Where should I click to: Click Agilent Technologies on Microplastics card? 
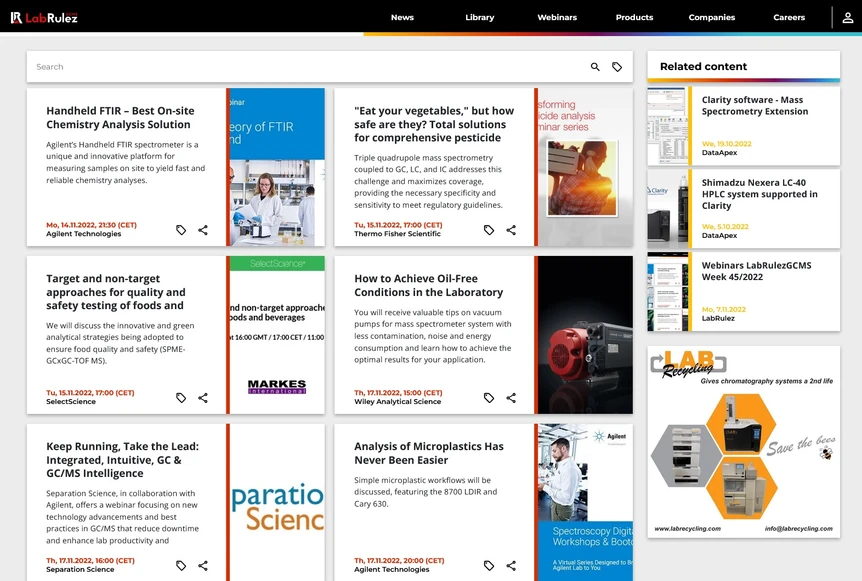[391, 569]
